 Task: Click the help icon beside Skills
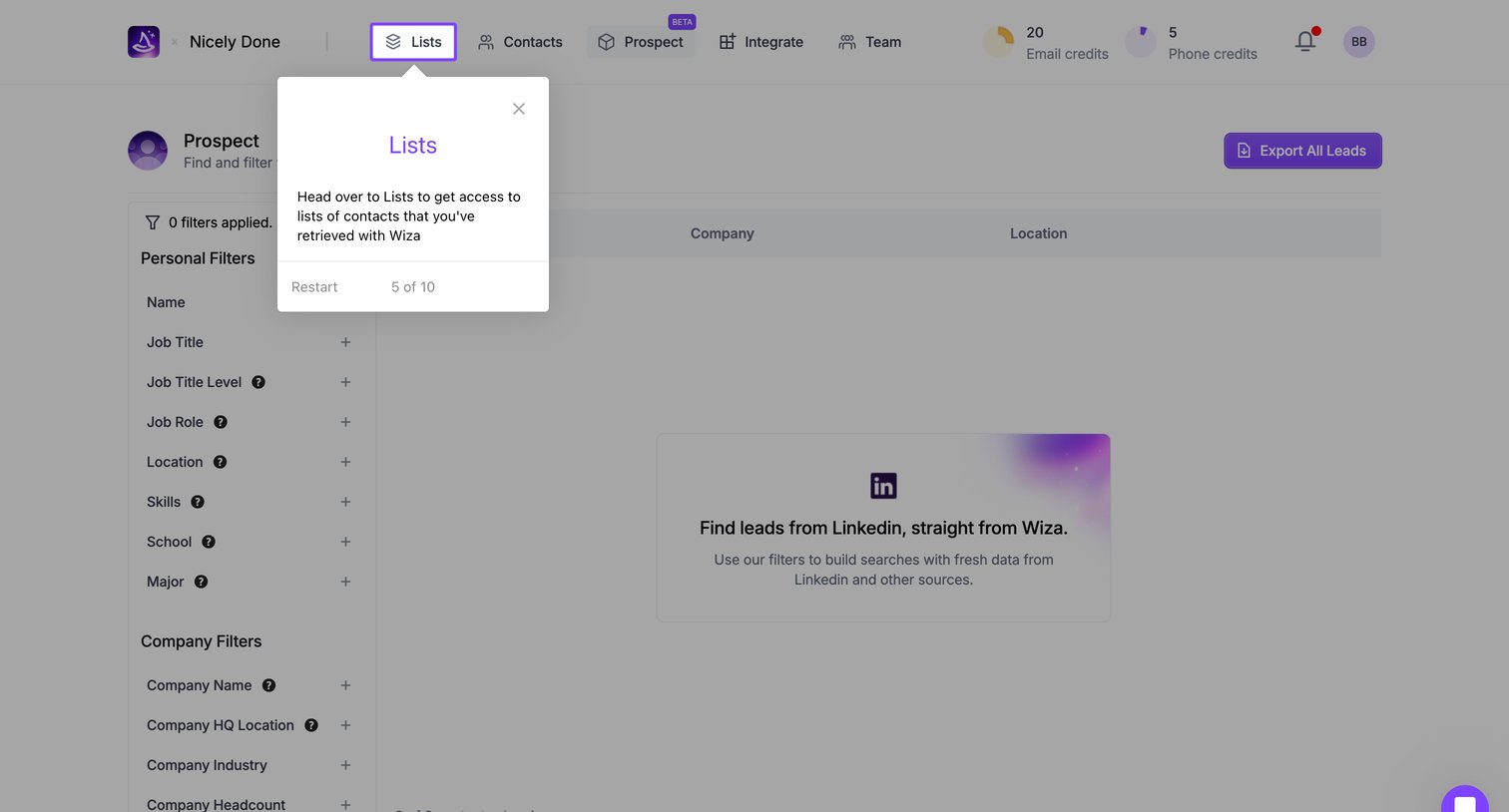pyautogui.click(x=198, y=502)
